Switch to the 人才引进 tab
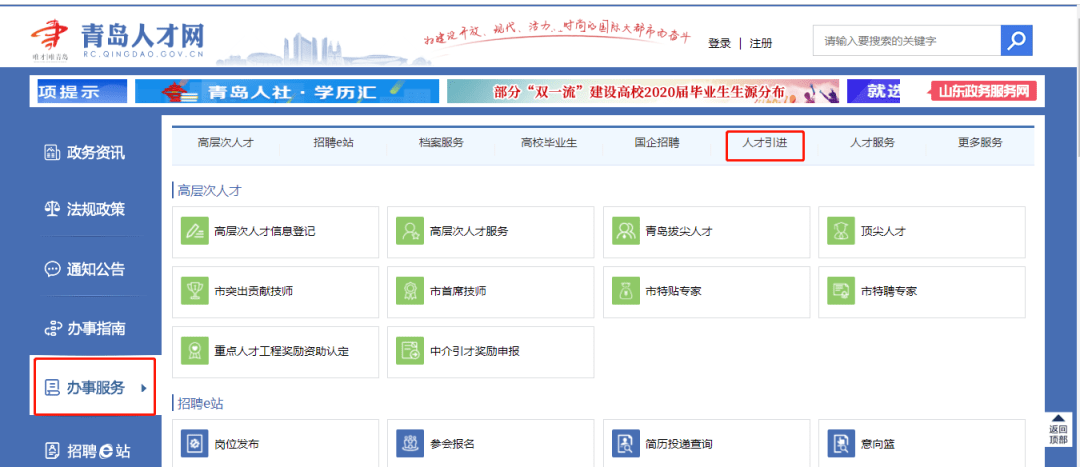Viewport: 1080px width, 467px height. 765,143
